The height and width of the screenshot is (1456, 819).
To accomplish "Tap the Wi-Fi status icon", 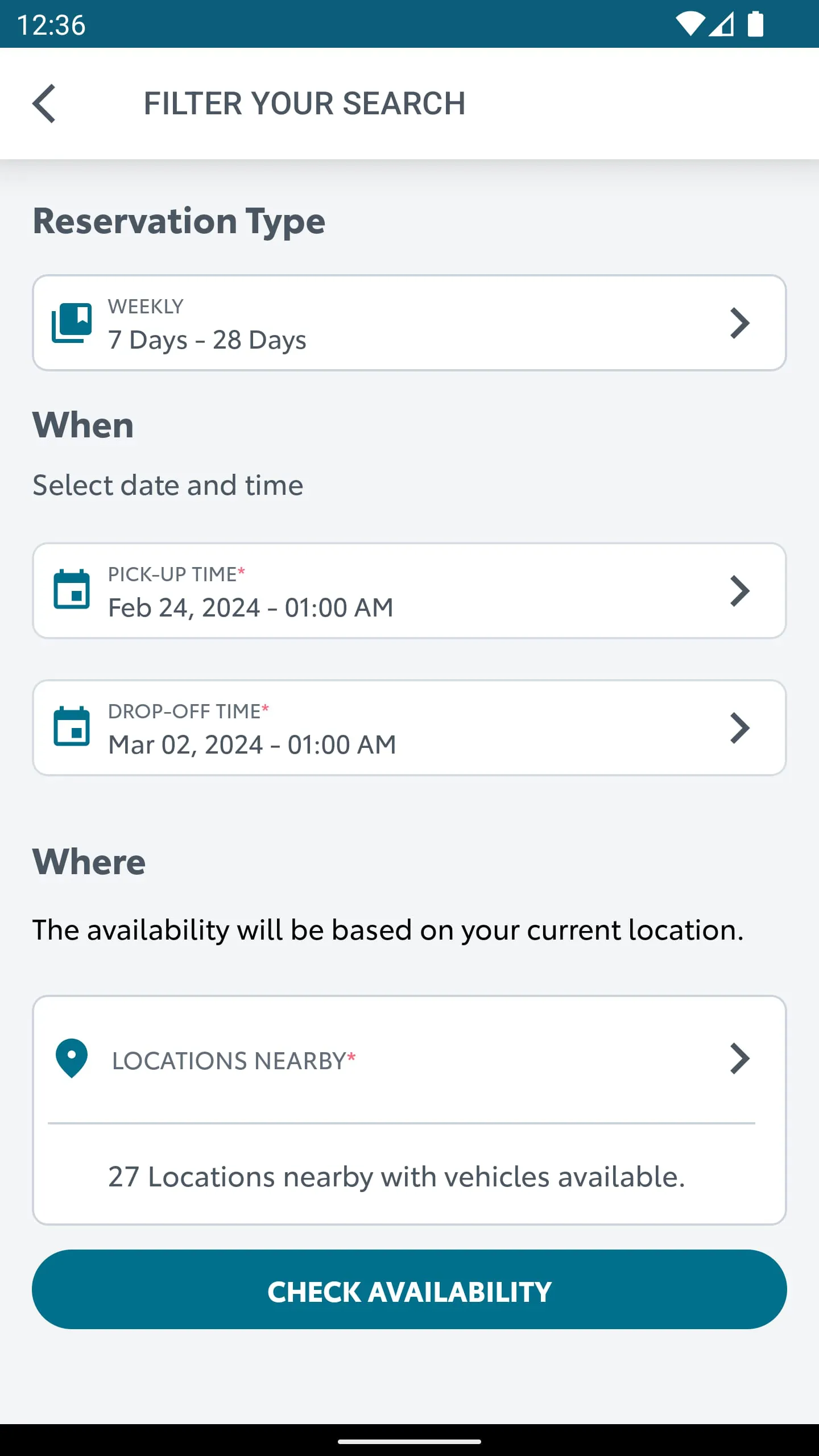I will pos(690,24).
